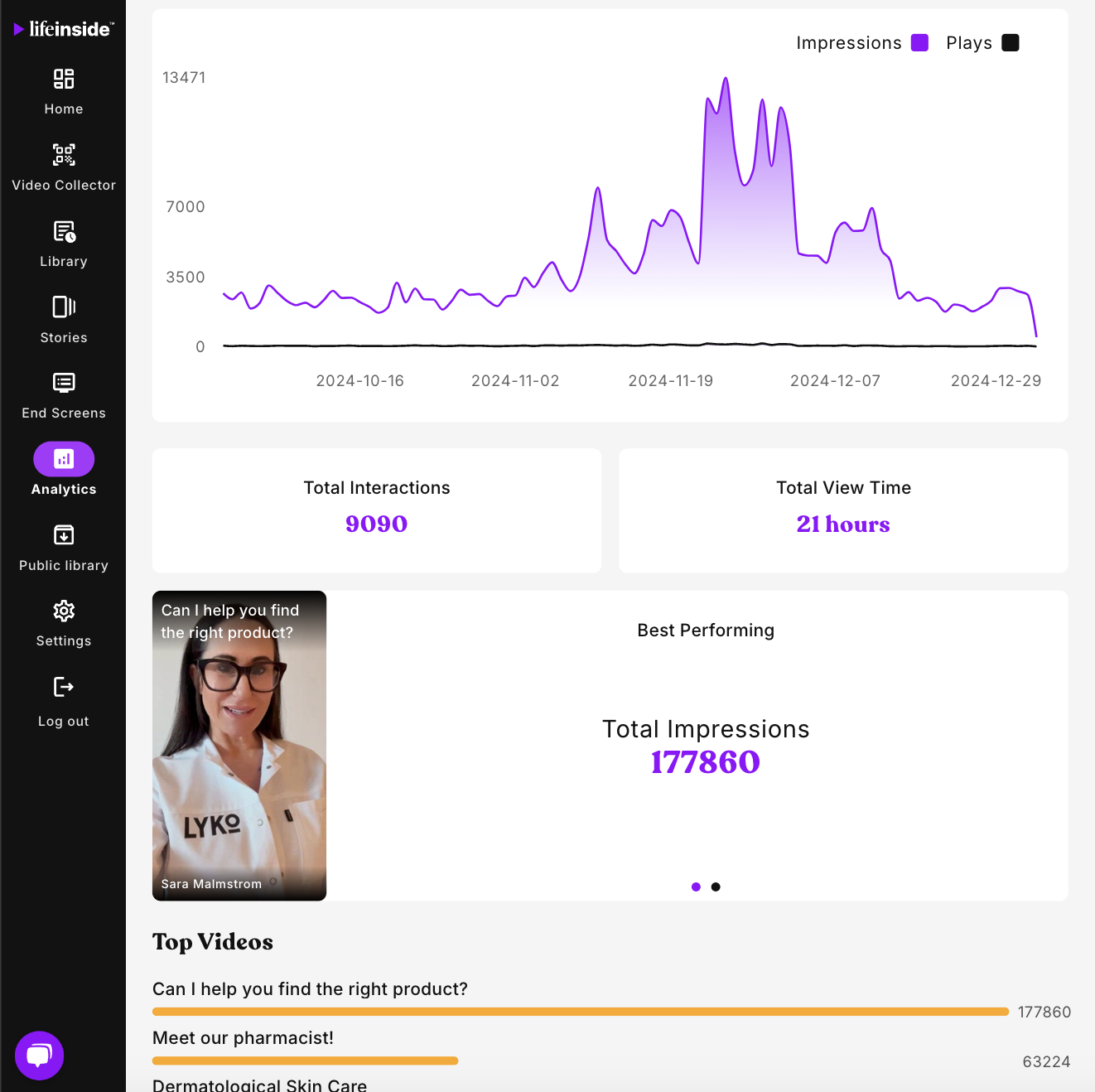This screenshot has height=1092, width=1095.
Task: Select first Best Performing carousel dot
Action: 696,887
